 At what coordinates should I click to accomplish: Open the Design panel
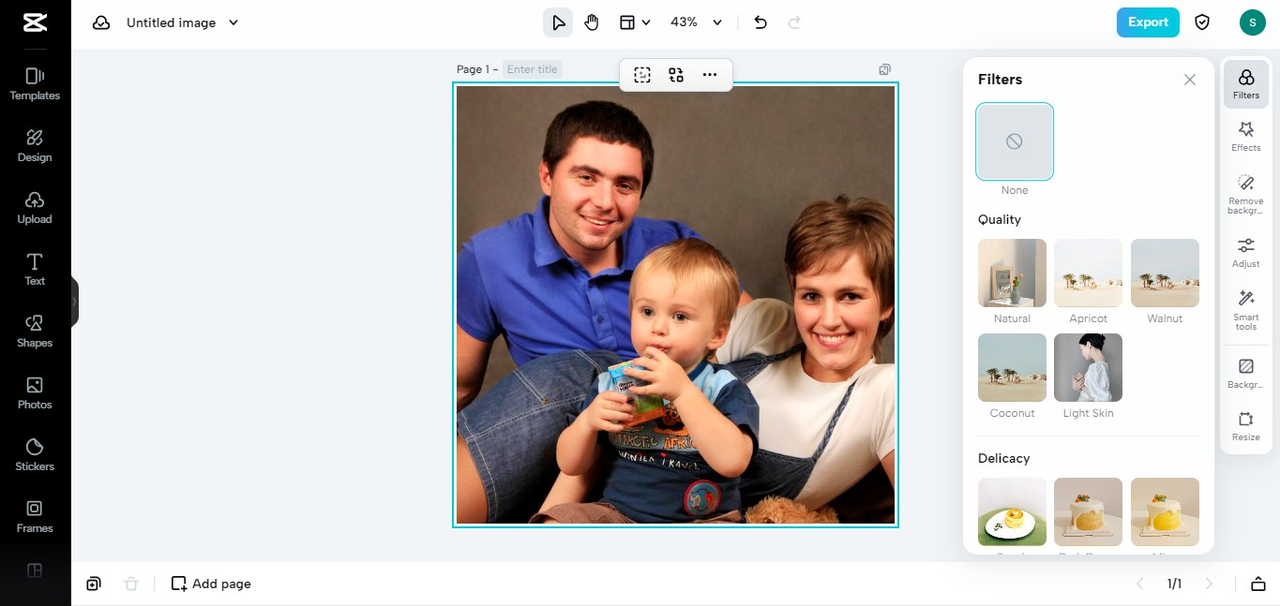[35, 146]
